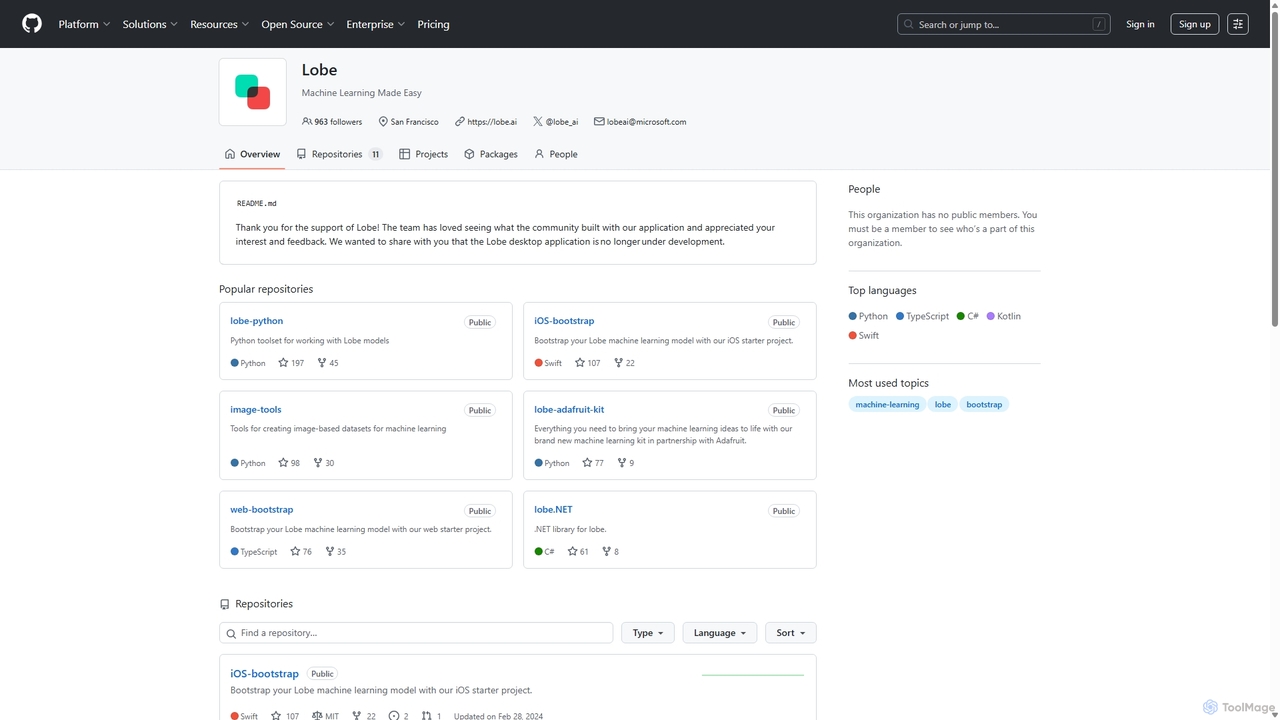This screenshot has height=720, width=1280.
Task: Click the lobeai@microsoft.com email link
Action: point(646,122)
